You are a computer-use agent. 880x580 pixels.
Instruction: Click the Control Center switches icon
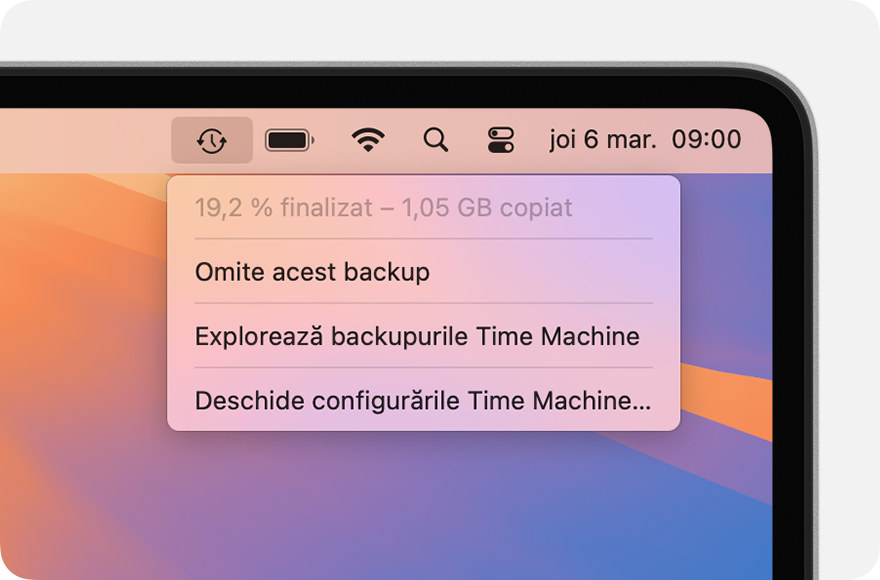(x=500, y=140)
